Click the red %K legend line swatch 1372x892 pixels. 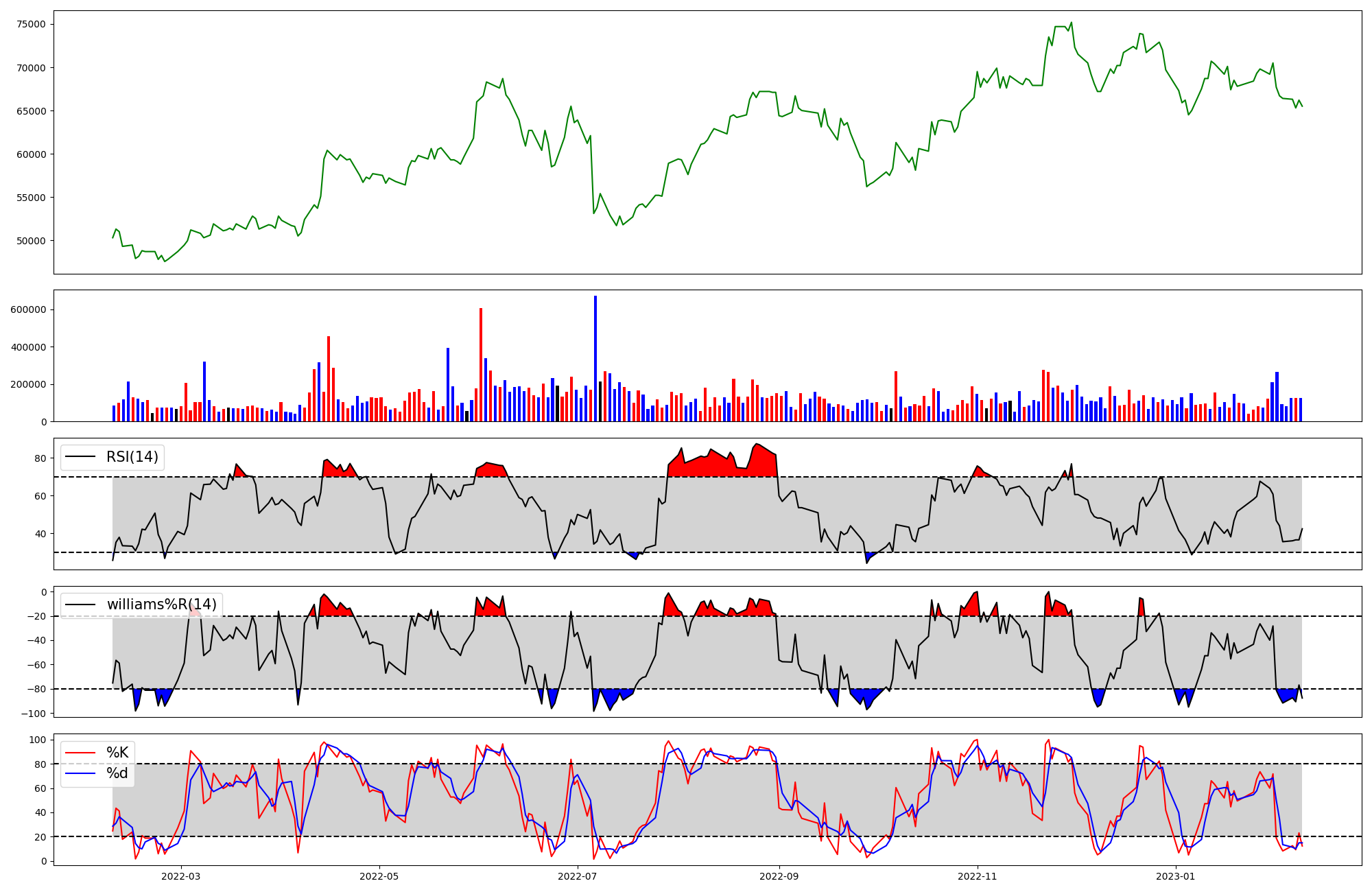[80, 753]
